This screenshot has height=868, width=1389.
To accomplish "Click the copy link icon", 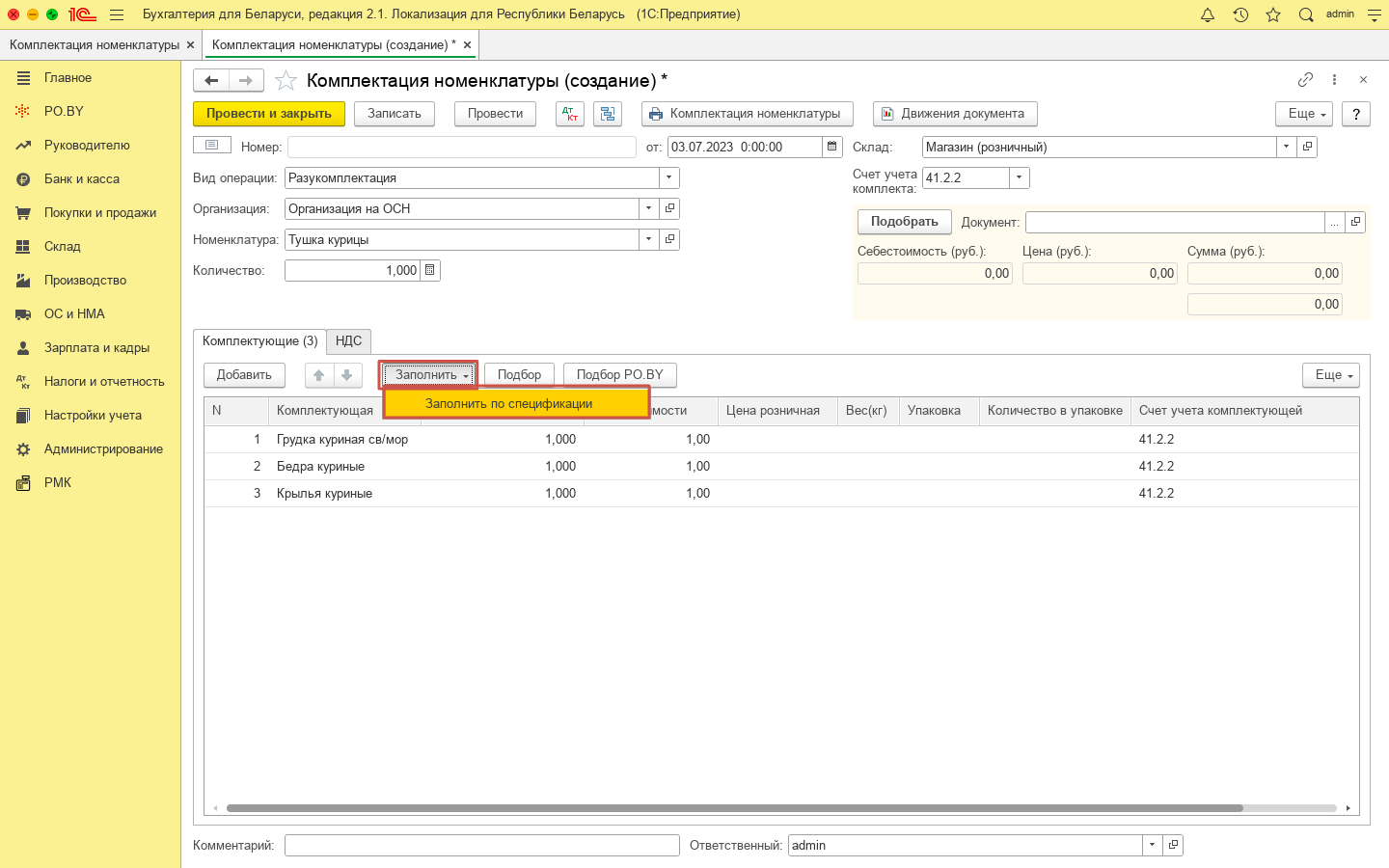I will (x=1305, y=80).
